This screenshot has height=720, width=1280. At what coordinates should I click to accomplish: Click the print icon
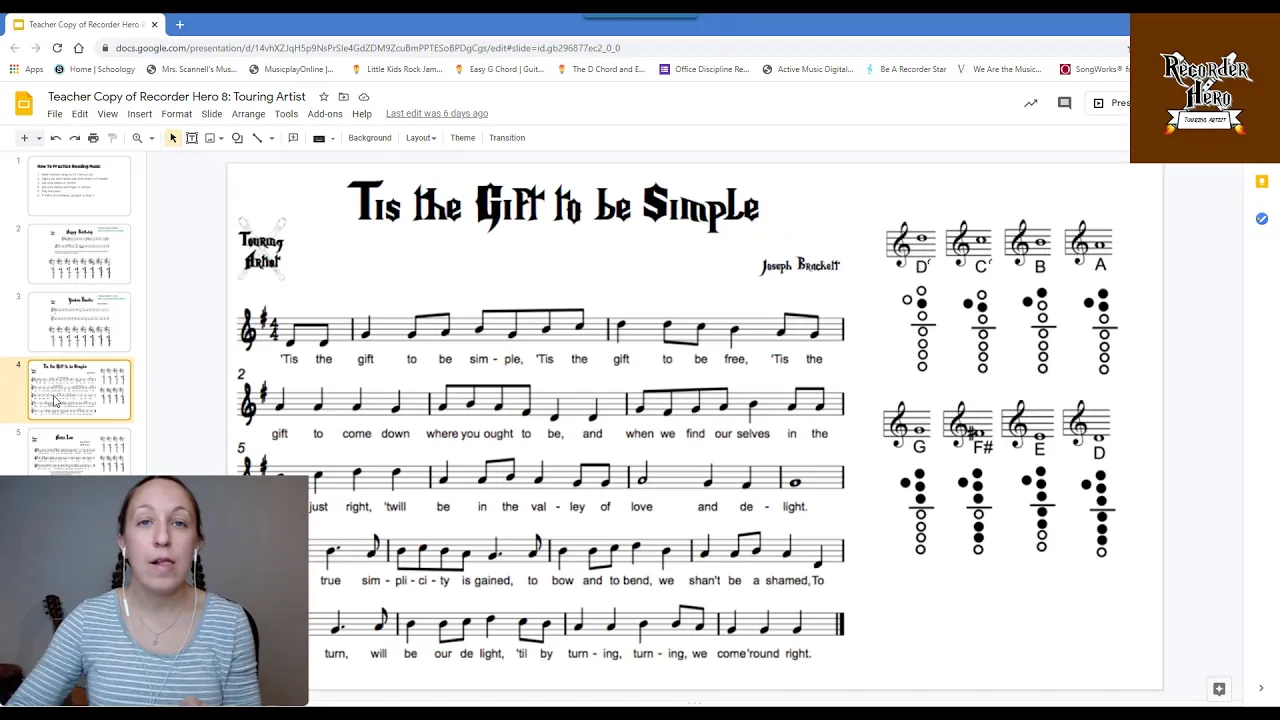point(93,138)
